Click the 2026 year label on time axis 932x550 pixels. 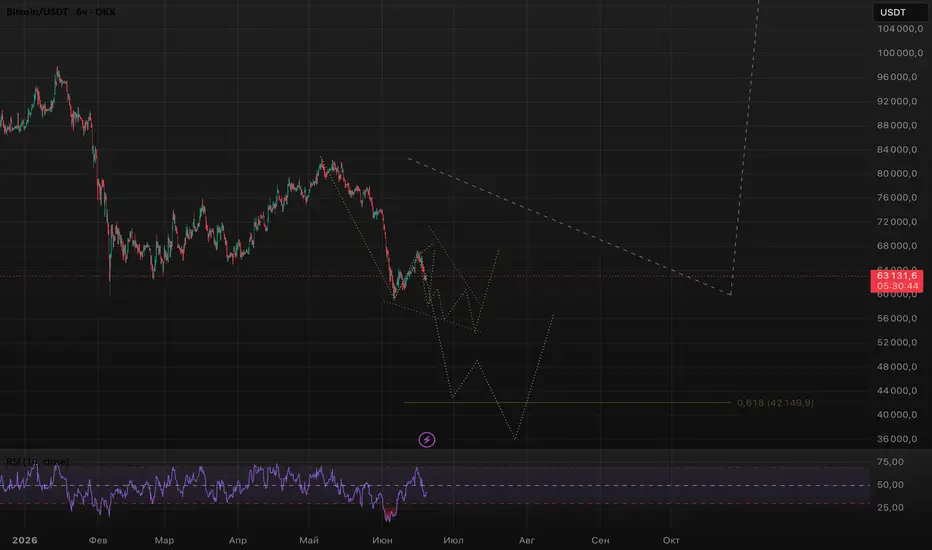coord(25,540)
